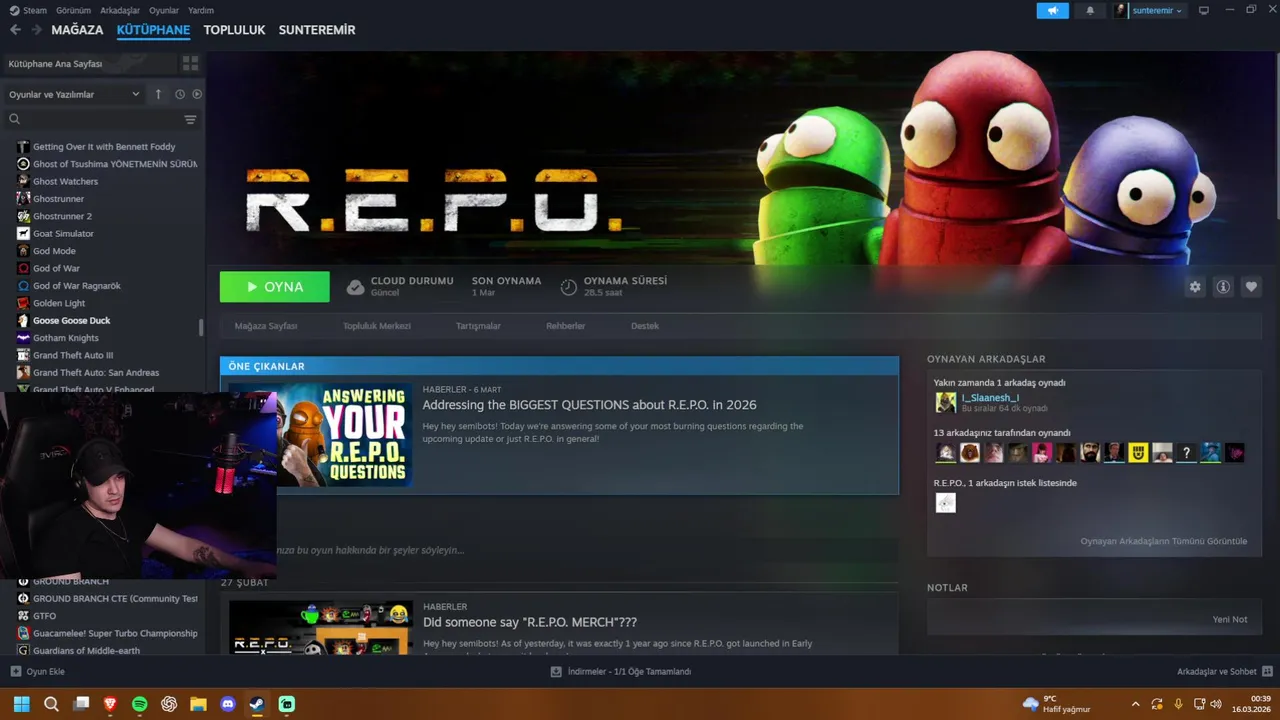Viewport: 1280px width, 720px height.
Task: Open Spotify from the taskbar
Action: [140, 704]
